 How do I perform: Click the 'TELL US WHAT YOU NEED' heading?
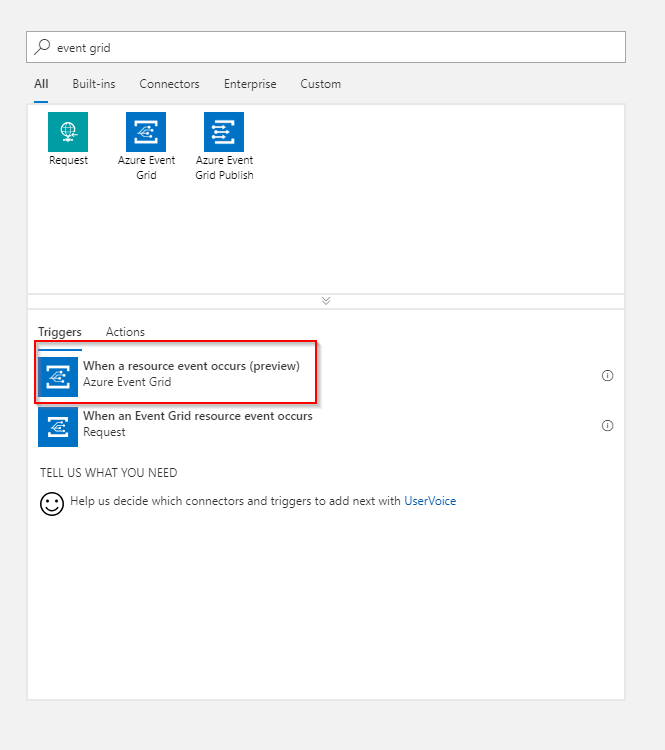109,473
